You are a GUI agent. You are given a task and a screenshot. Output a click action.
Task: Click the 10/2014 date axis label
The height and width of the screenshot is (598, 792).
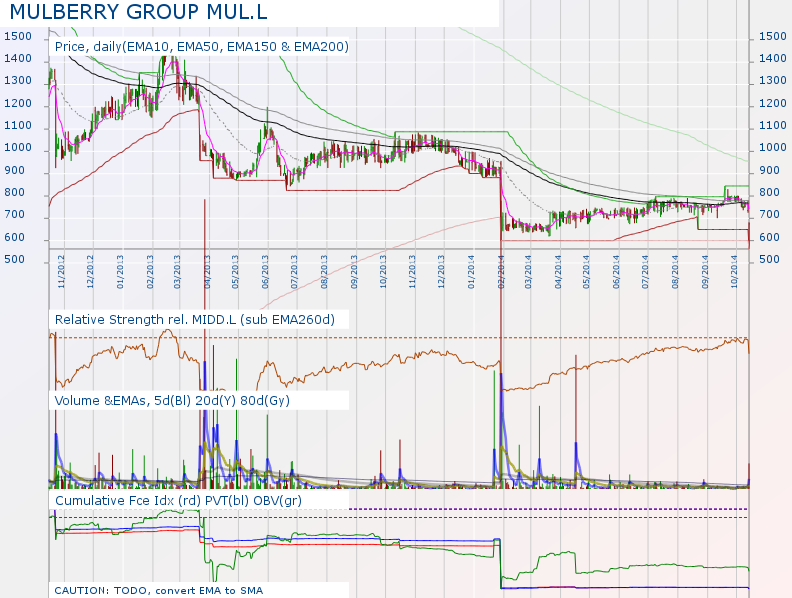[733, 272]
